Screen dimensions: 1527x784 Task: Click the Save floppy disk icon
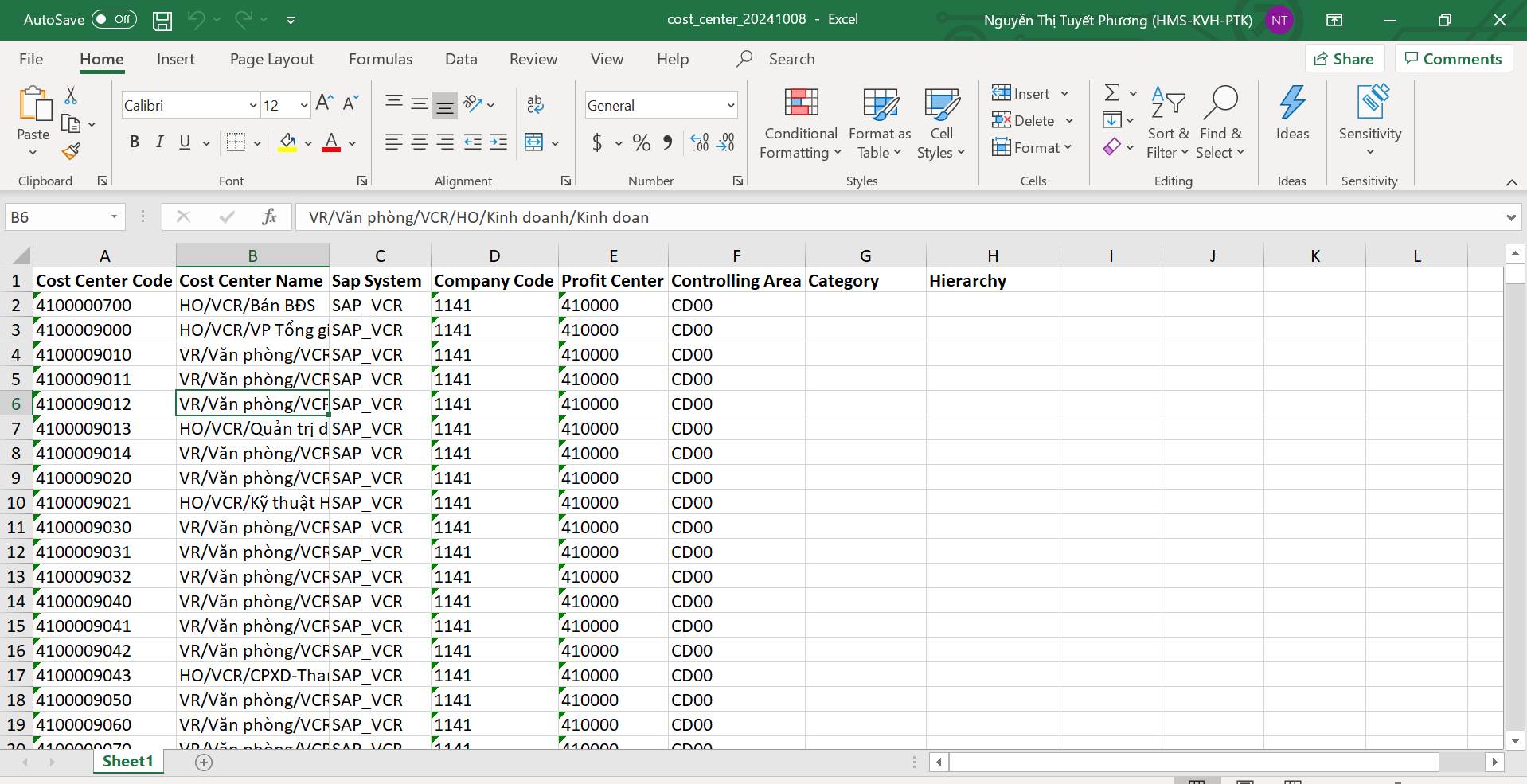point(162,20)
